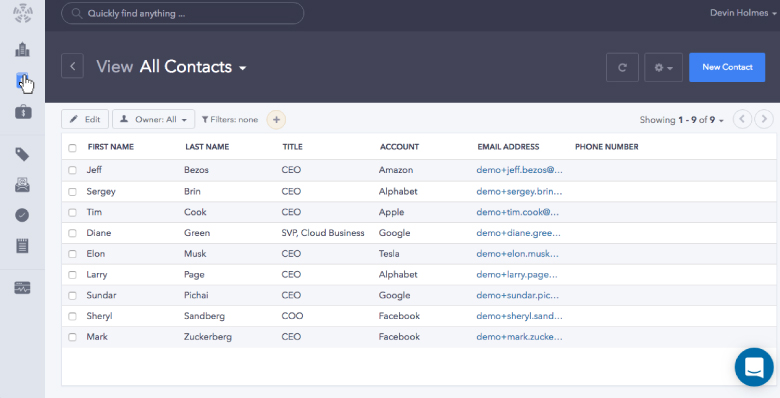
Task: Select the Sheryl Sandberg row checkbox
Action: tap(73, 316)
